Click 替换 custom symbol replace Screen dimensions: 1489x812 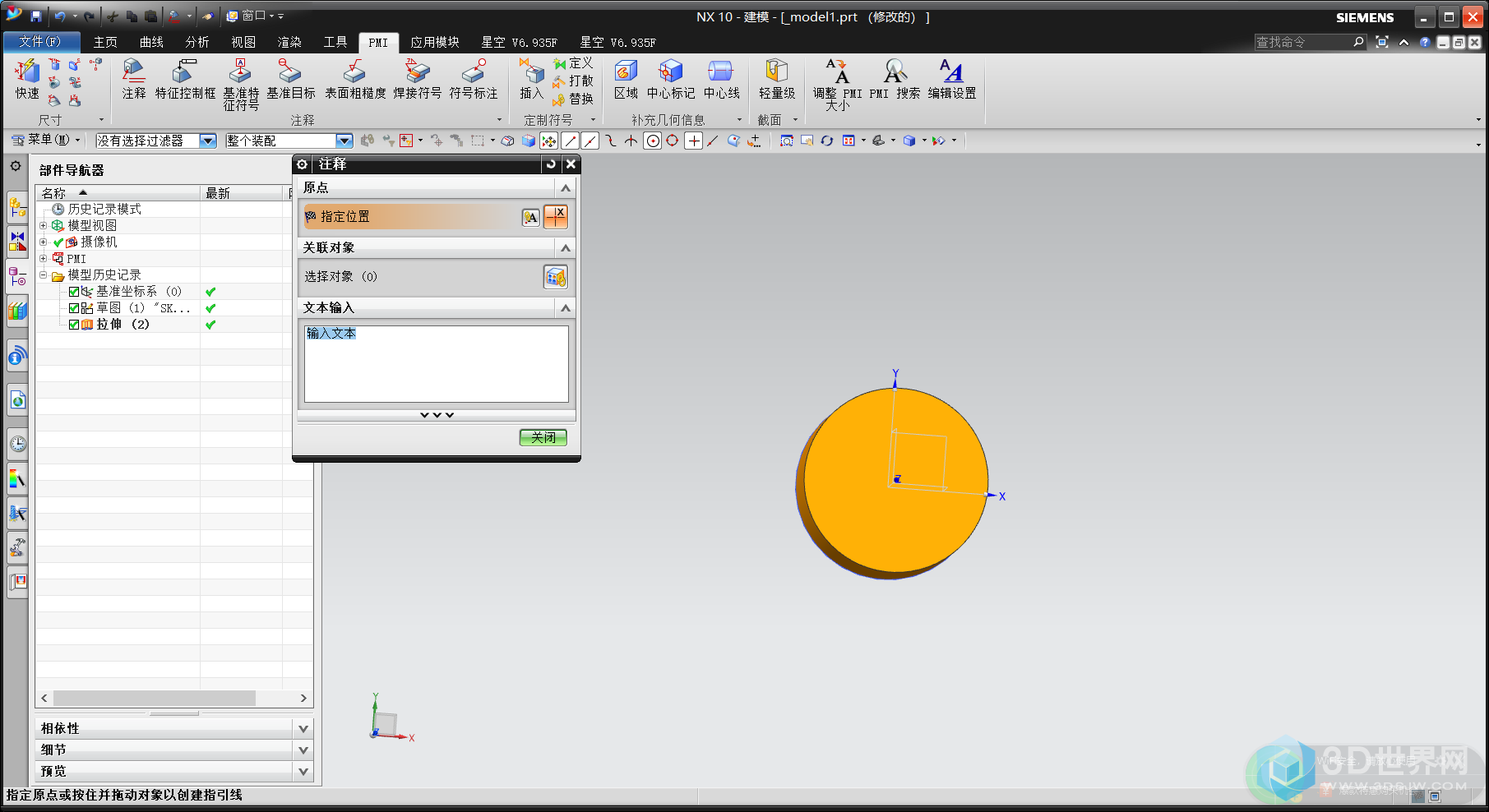pos(573,99)
